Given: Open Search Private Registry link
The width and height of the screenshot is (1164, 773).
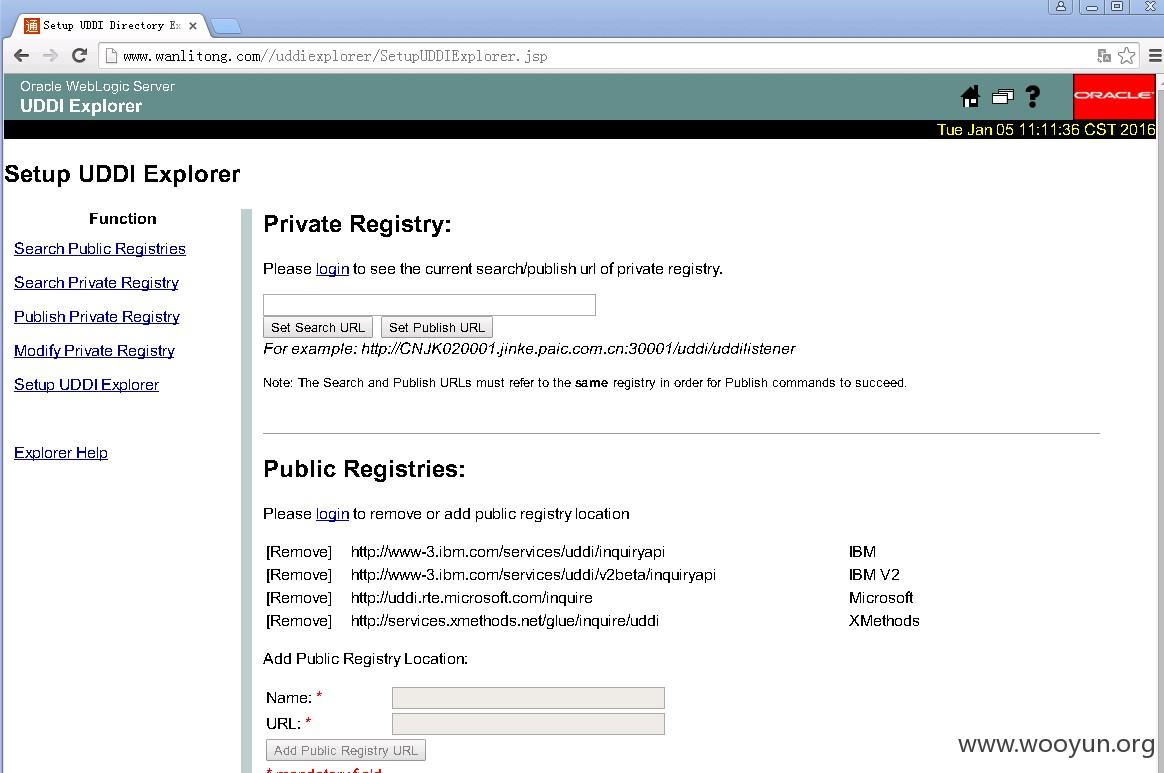Looking at the screenshot, I should click(97, 283).
